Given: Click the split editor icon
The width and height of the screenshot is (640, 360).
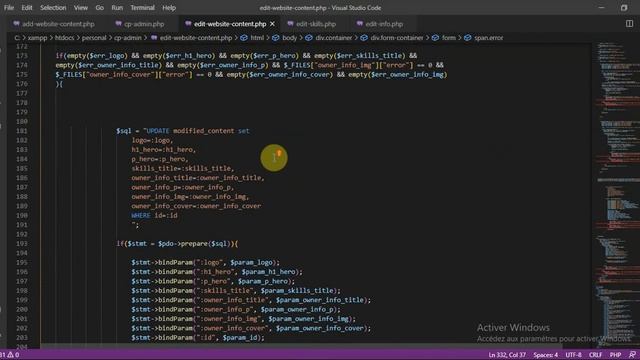Looking at the screenshot, I should pyautogui.click(x=629, y=24).
